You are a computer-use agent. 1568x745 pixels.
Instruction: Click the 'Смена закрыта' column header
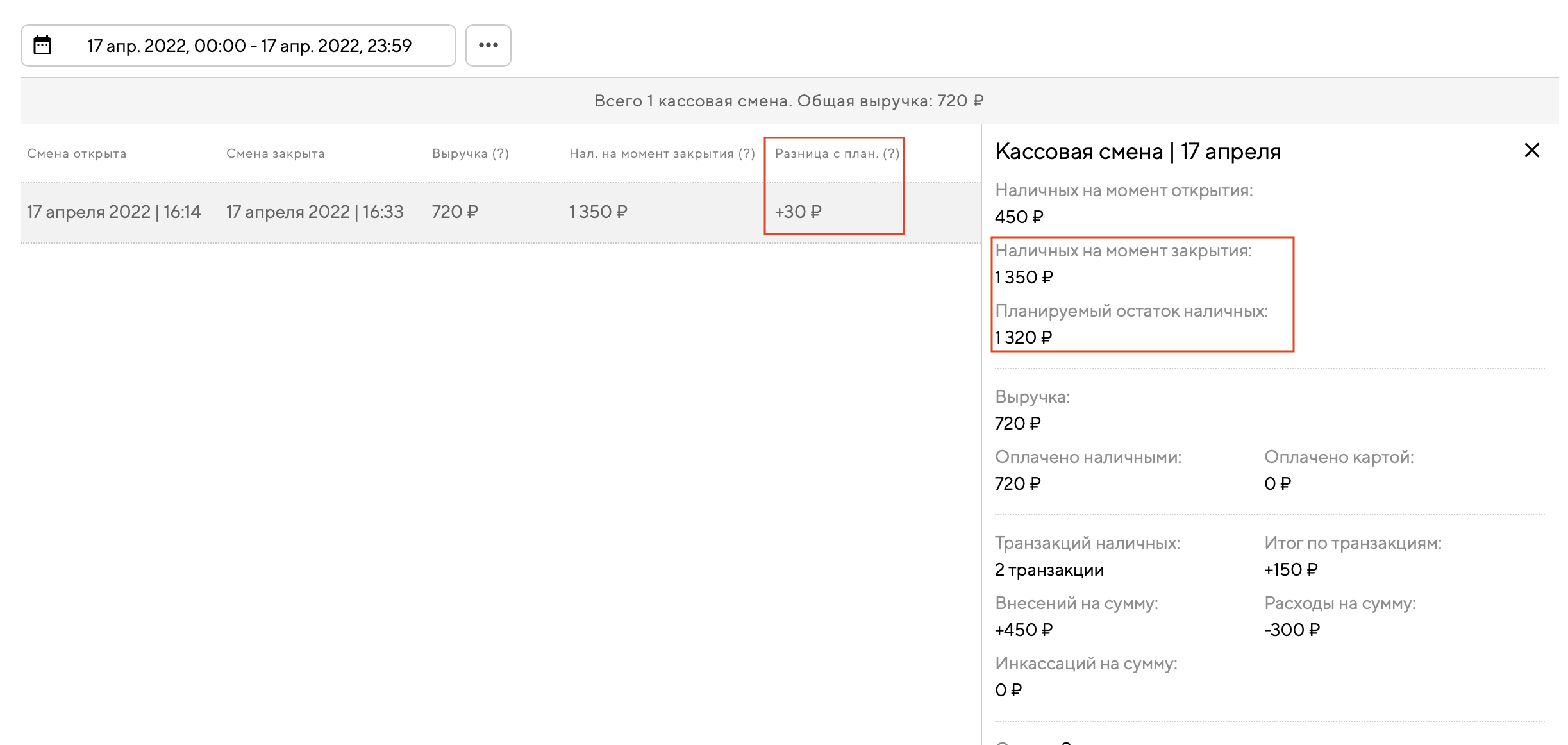tap(275, 154)
